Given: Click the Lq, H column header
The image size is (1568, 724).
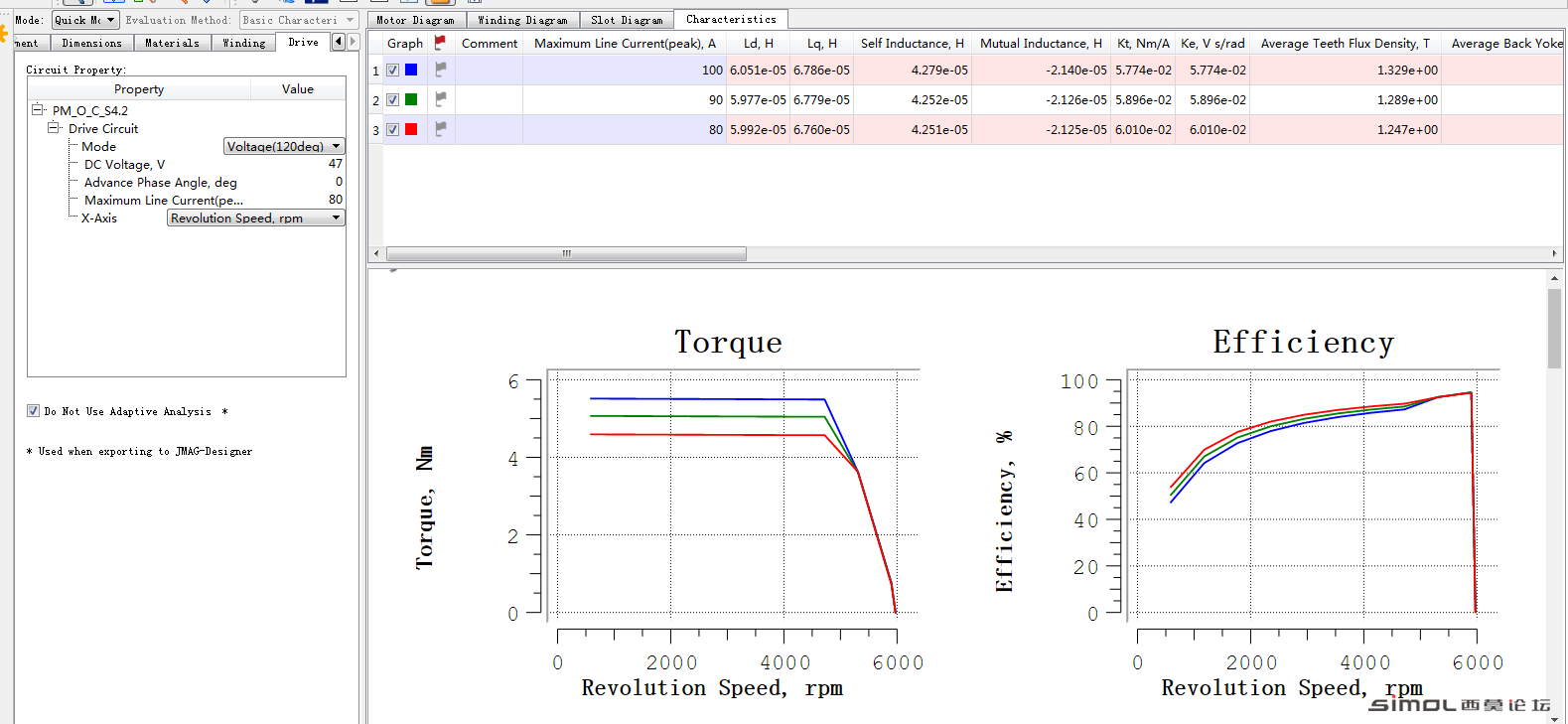Looking at the screenshot, I should pos(822,43).
